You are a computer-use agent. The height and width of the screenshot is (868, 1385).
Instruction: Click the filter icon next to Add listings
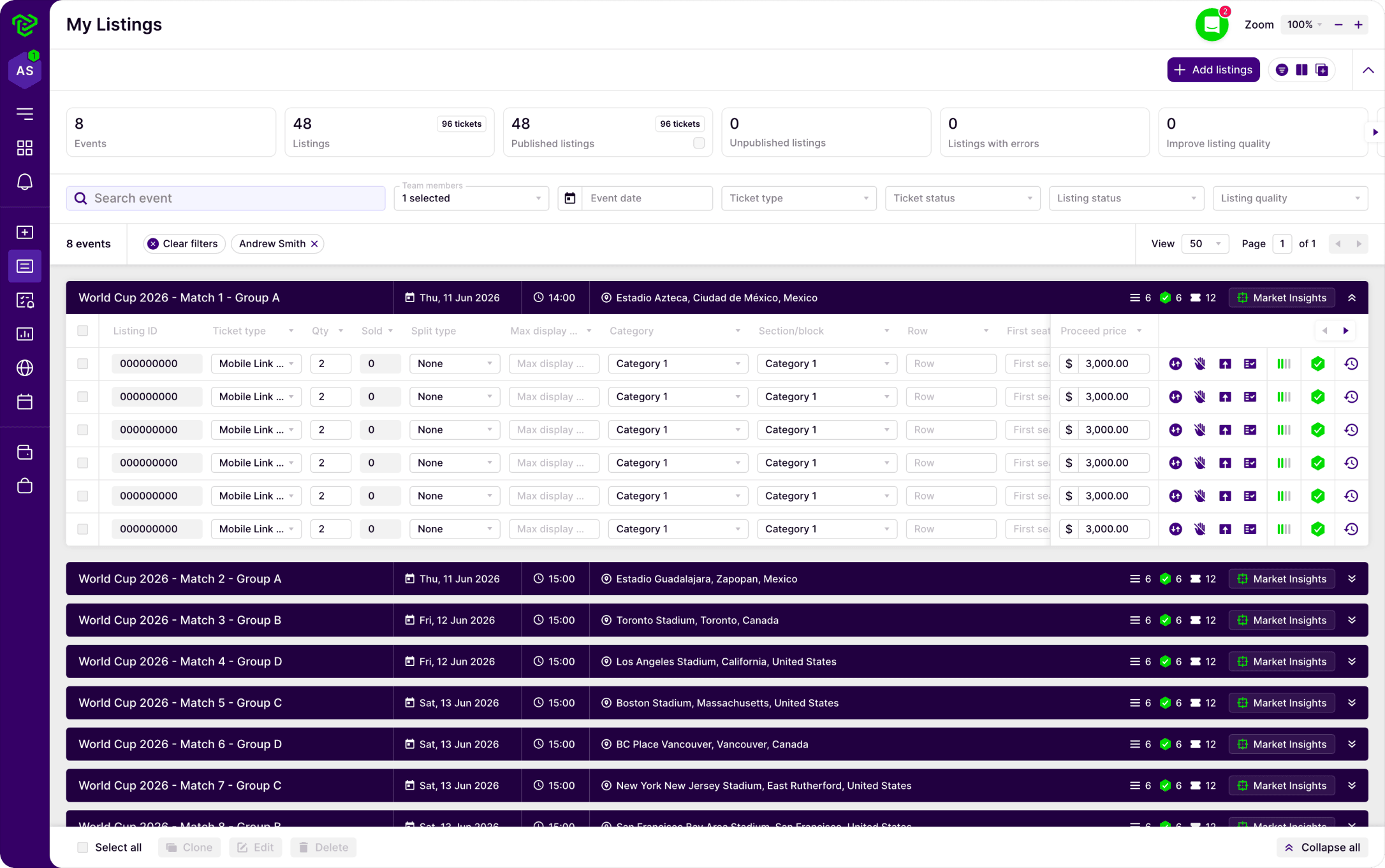[1282, 70]
